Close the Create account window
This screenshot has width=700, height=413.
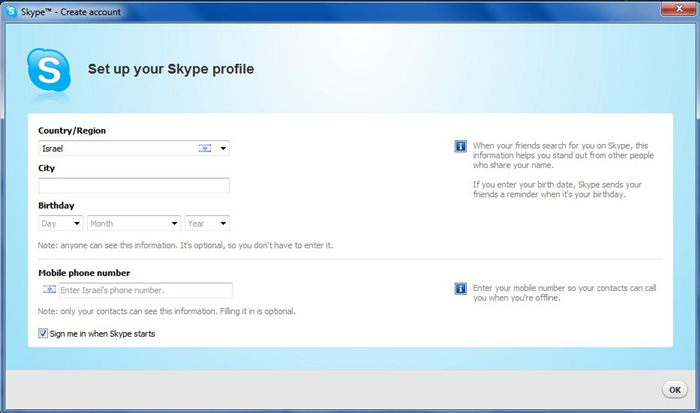point(678,8)
